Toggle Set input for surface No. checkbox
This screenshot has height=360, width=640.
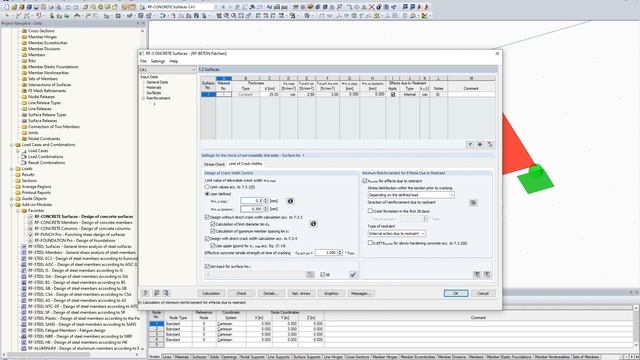pyautogui.click(x=207, y=266)
